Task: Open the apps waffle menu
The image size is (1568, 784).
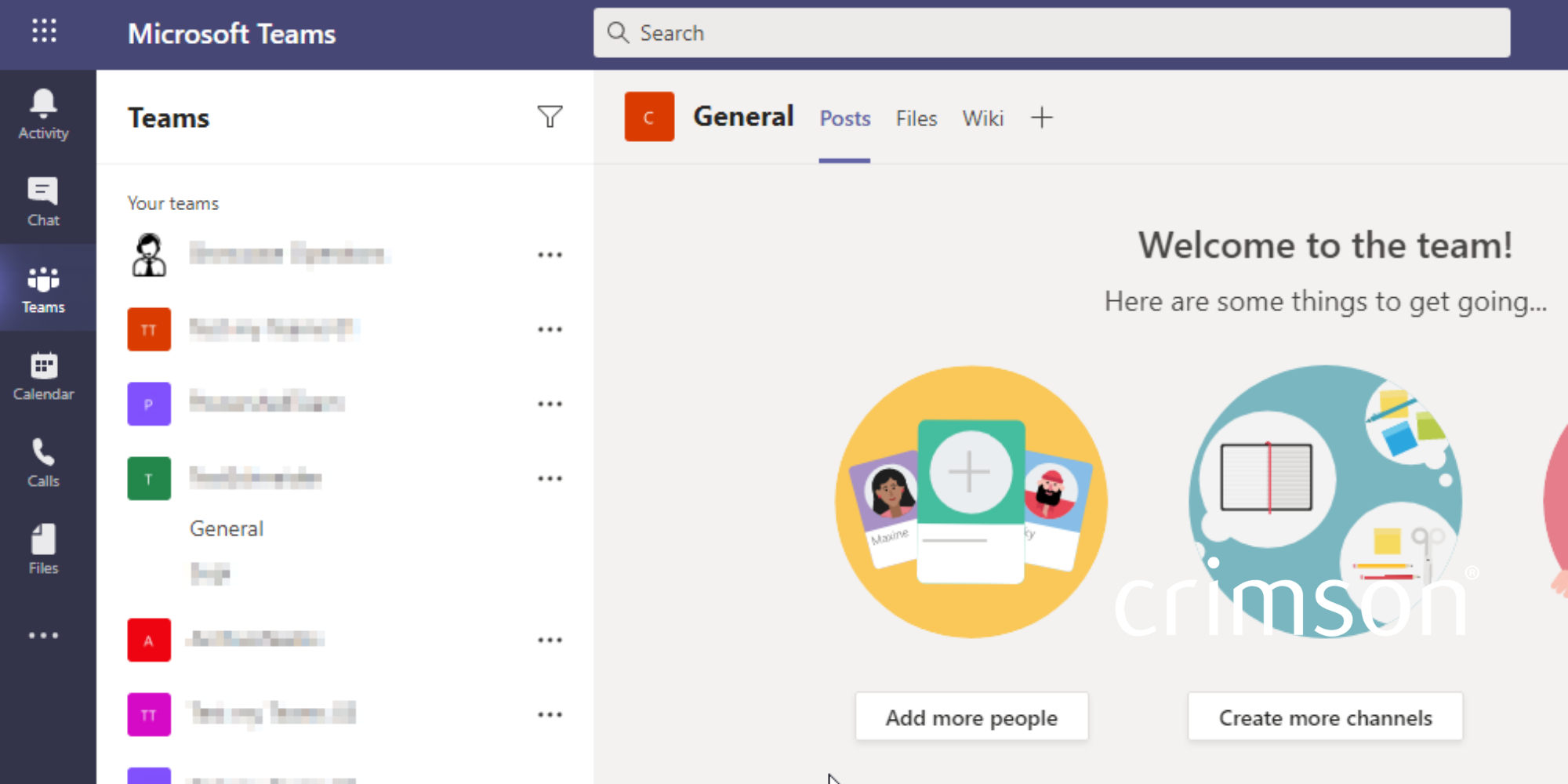Action: [x=43, y=31]
